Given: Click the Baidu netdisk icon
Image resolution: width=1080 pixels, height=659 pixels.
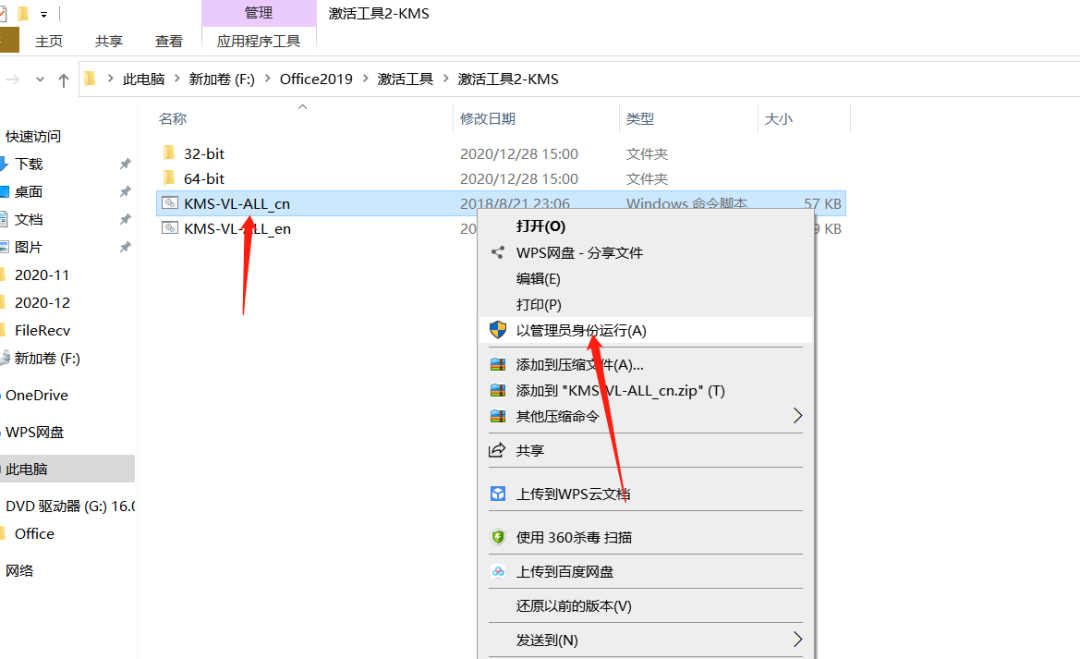Looking at the screenshot, I should (x=497, y=572).
